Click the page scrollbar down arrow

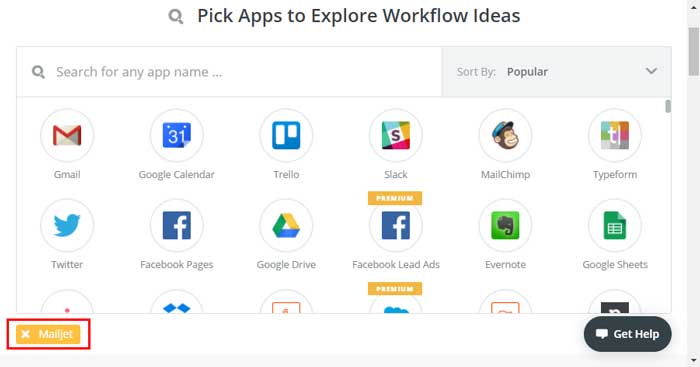(693, 360)
